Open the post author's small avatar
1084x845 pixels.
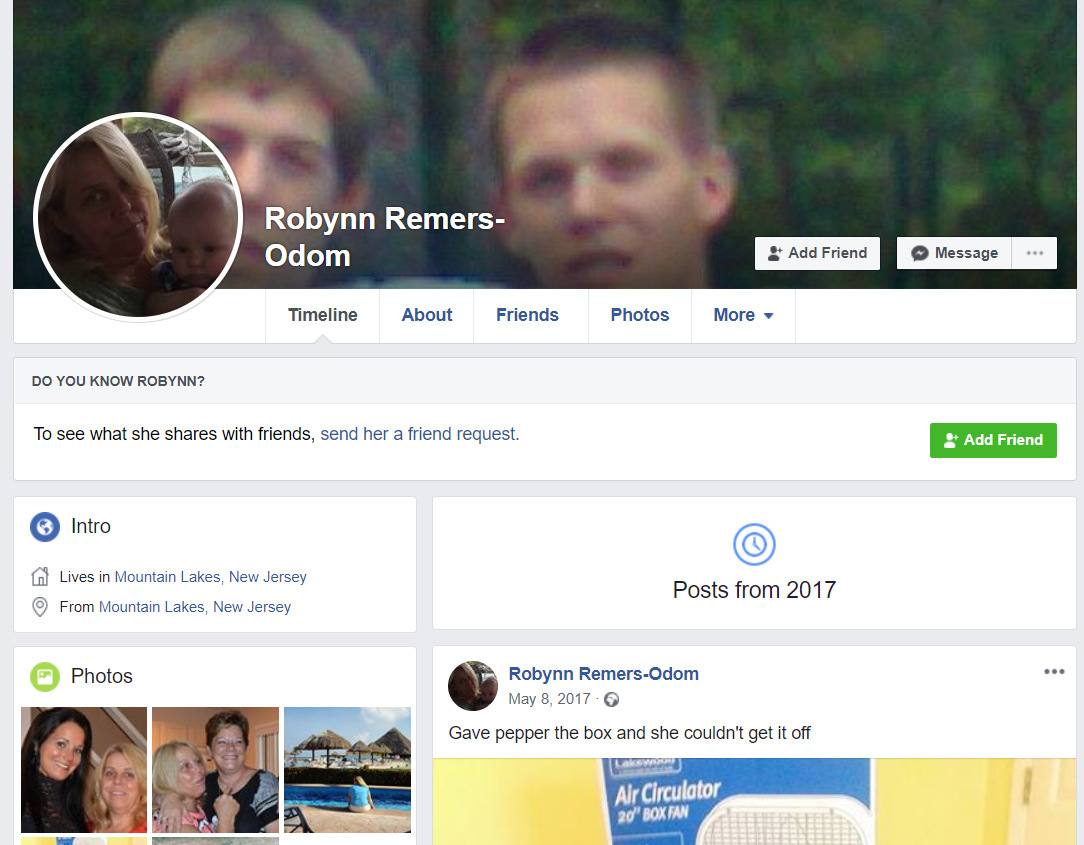point(473,686)
